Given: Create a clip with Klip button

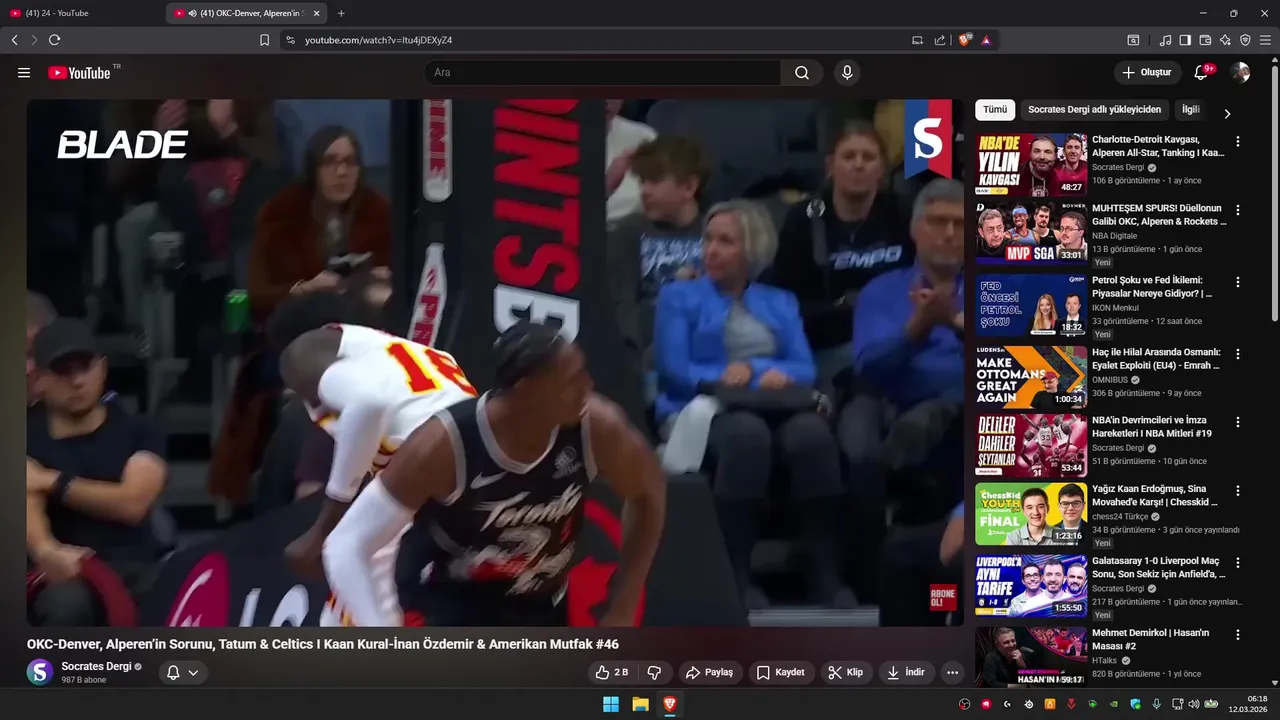Looking at the screenshot, I should click(845, 673).
